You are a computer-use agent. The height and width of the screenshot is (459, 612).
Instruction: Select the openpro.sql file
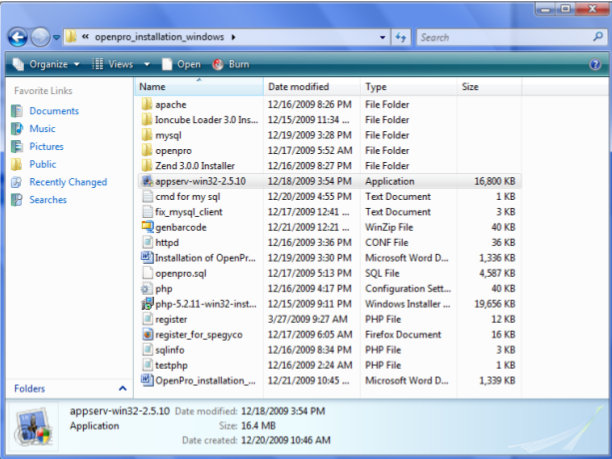point(178,273)
